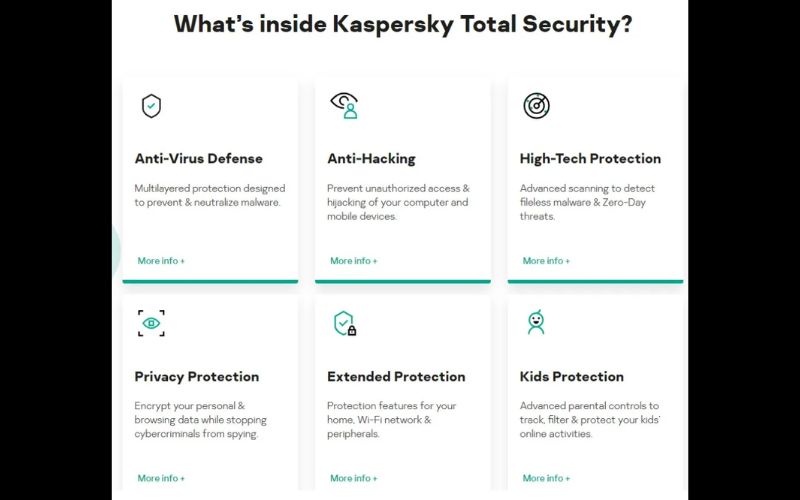The image size is (800, 500).
Task: Select the Anti-Hacking heading
Action: (371, 158)
